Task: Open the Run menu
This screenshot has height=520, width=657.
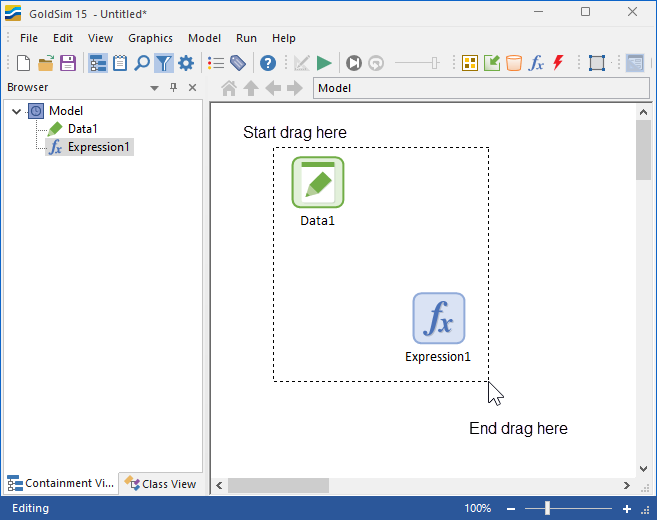Action: (x=246, y=38)
